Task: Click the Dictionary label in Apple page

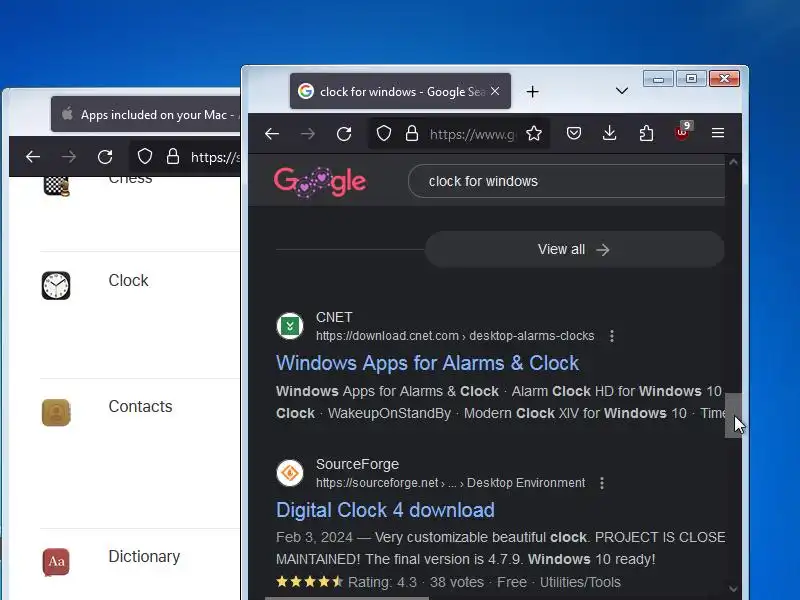Action: tap(144, 556)
